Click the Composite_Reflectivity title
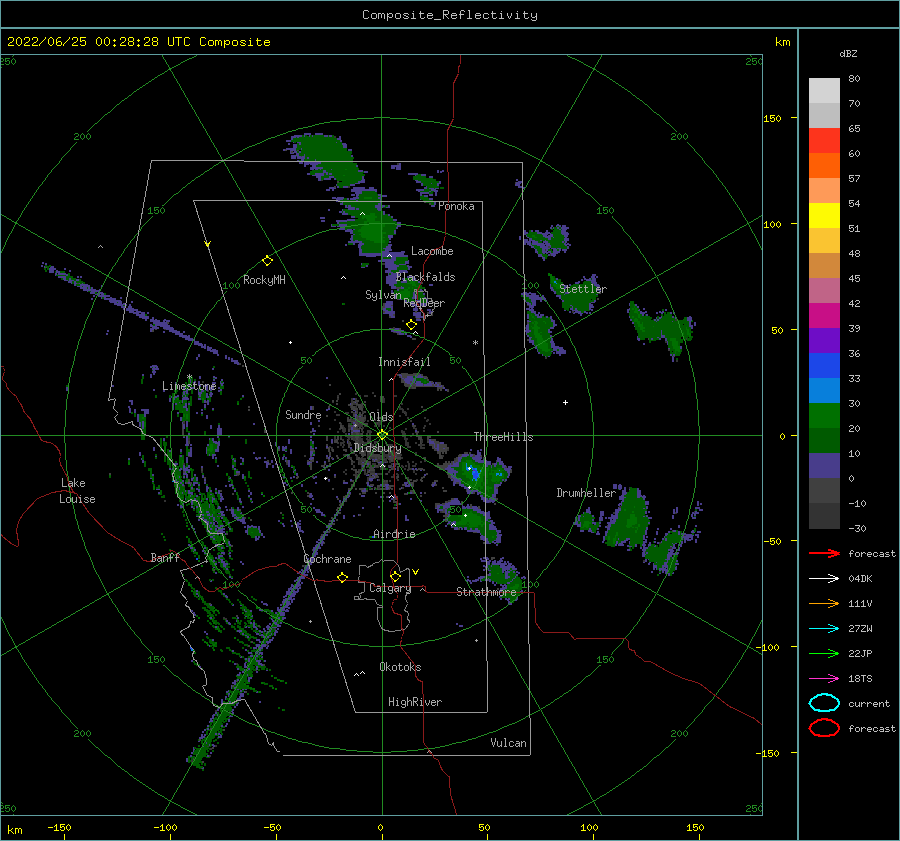 tap(450, 15)
